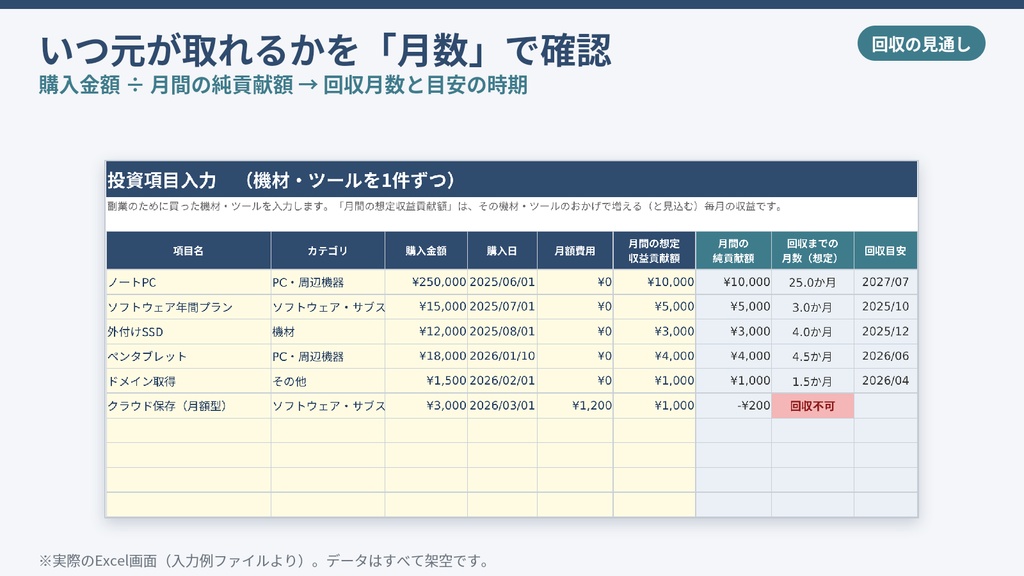Click the 回収の見通し badge
Screen dimensions: 1024x576
[x=921, y=44]
